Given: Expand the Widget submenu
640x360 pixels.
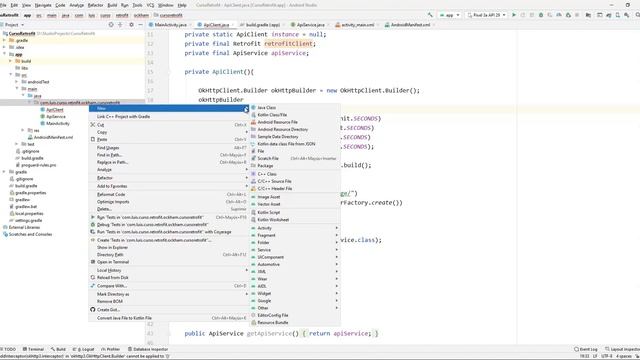Looking at the screenshot, I should pyautogui.click(x=295, y=293).
